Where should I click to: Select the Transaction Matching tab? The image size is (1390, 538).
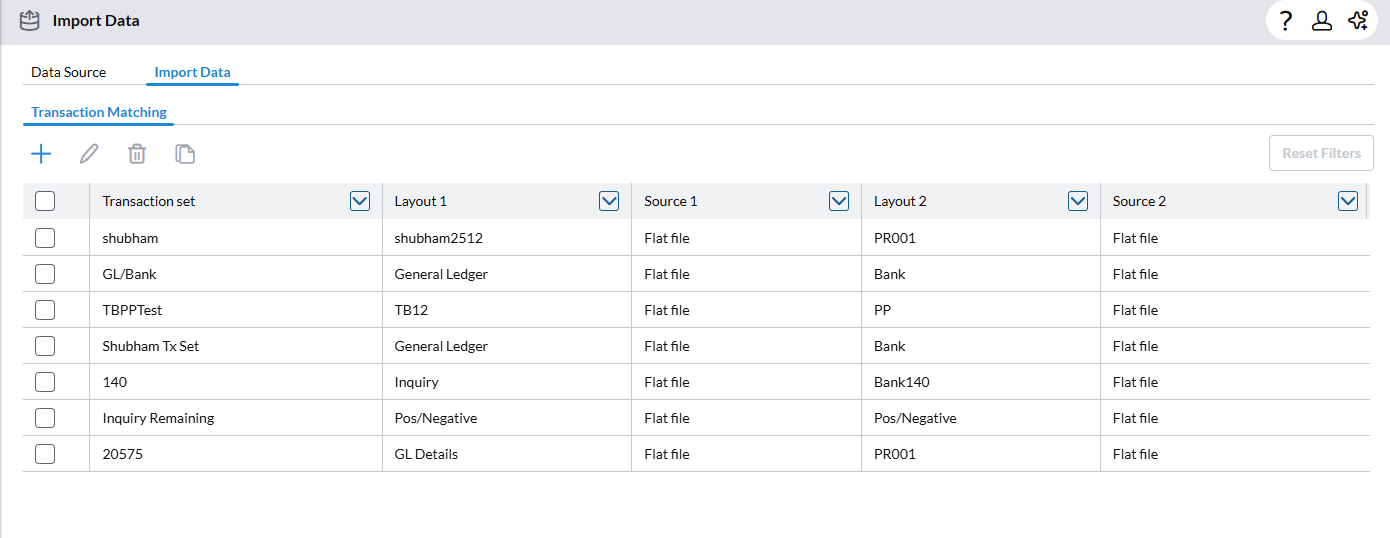(x=99, y=112)
